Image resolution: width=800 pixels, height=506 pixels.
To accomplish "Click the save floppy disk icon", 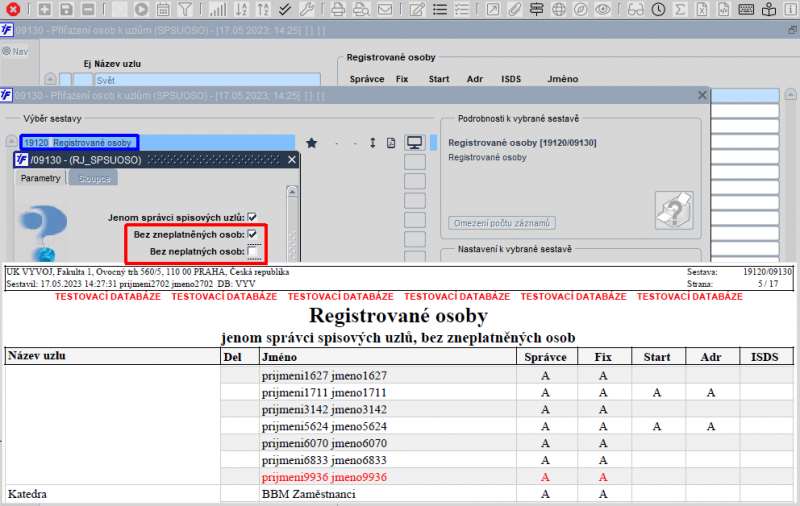I will (66, 9).
